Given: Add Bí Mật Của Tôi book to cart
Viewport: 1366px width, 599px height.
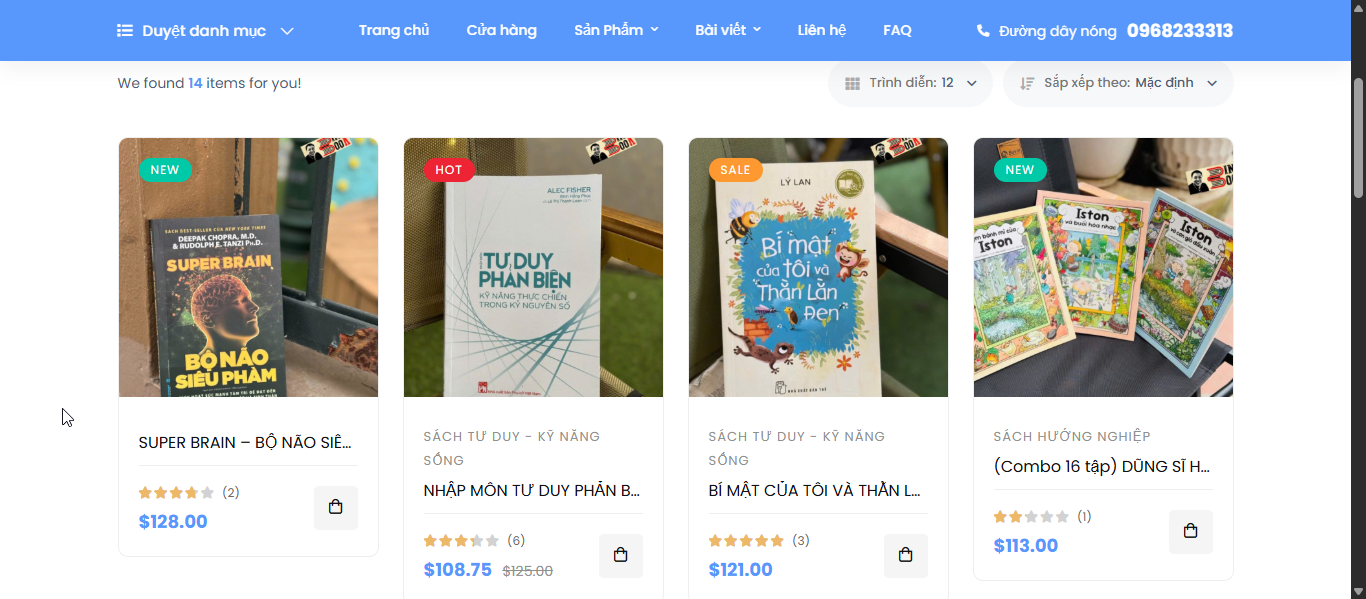Looking at the screenshot, I should [x=905, y=555].
